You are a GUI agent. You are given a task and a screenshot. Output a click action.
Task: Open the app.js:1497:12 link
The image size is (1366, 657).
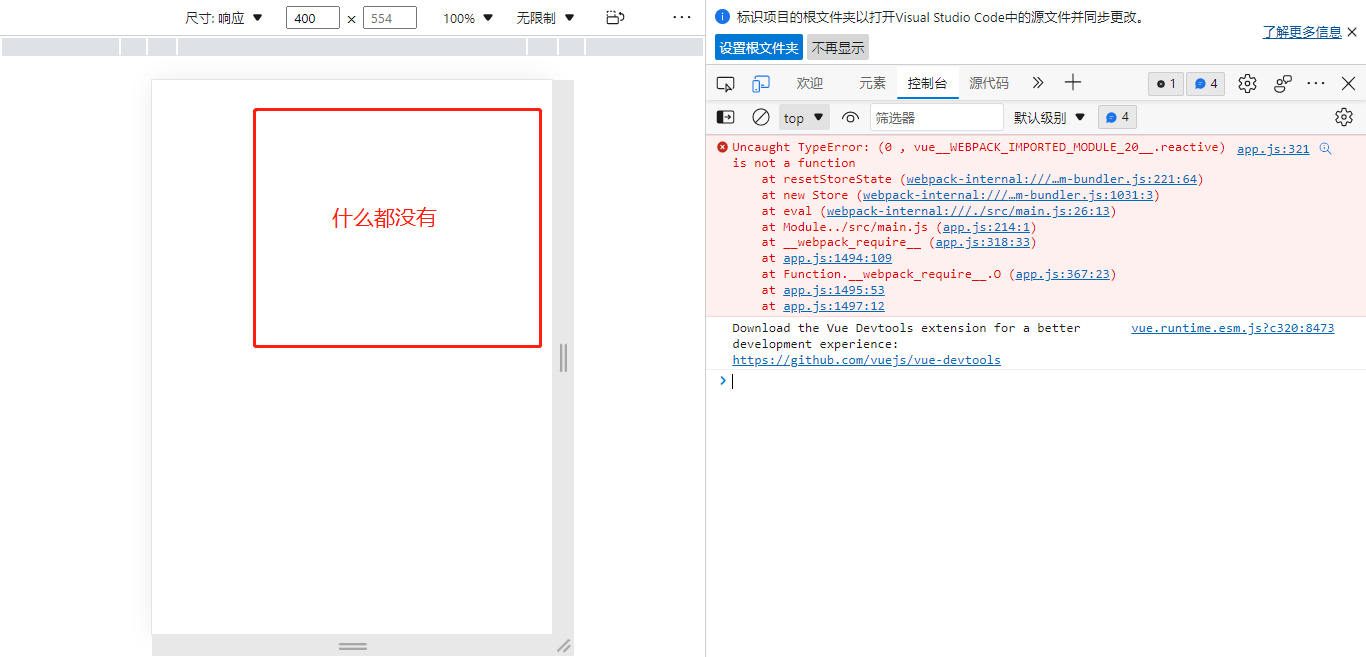pyautogui.click(x=834, y=306)
